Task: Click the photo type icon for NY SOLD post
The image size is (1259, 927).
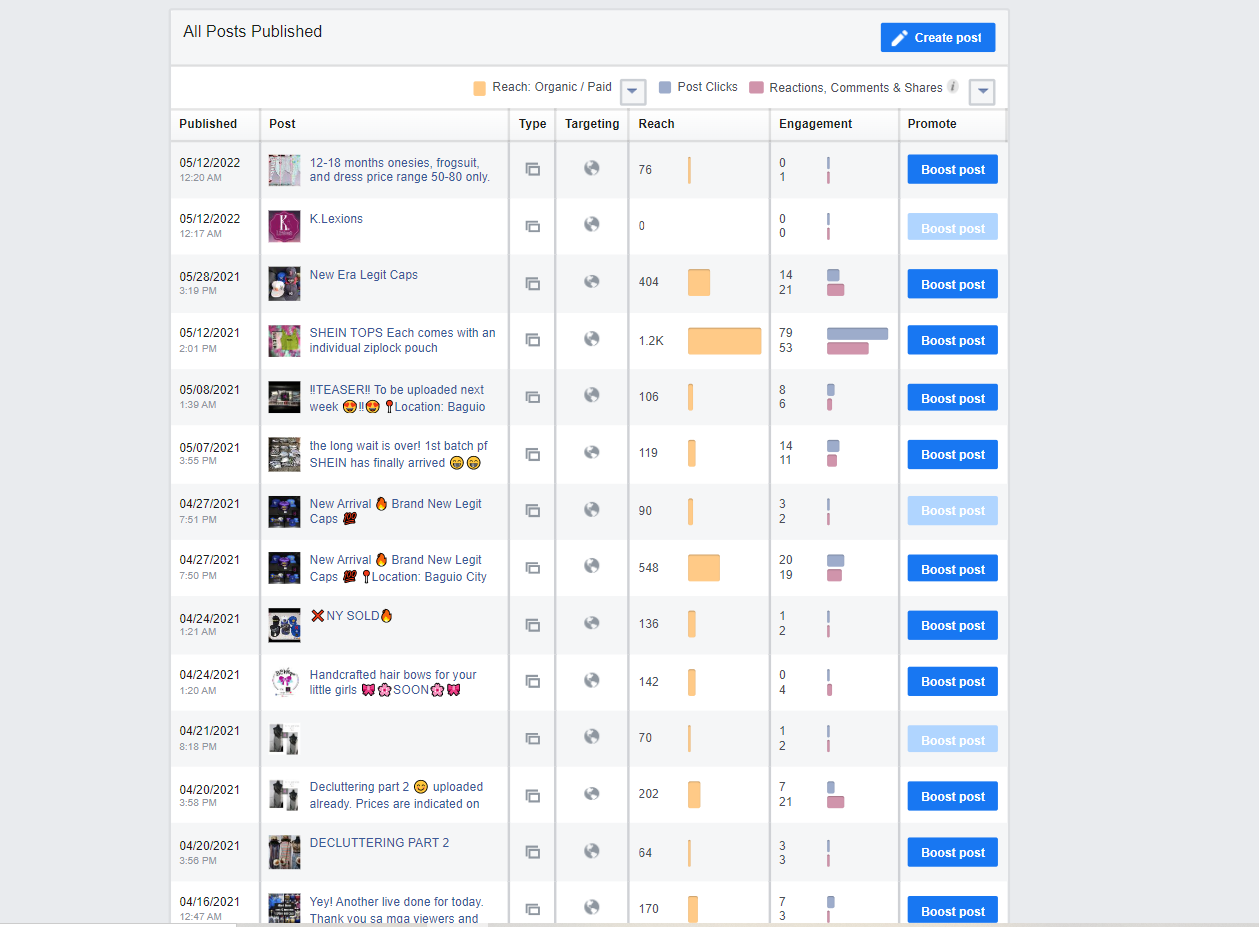Action: tap(533, 624)
